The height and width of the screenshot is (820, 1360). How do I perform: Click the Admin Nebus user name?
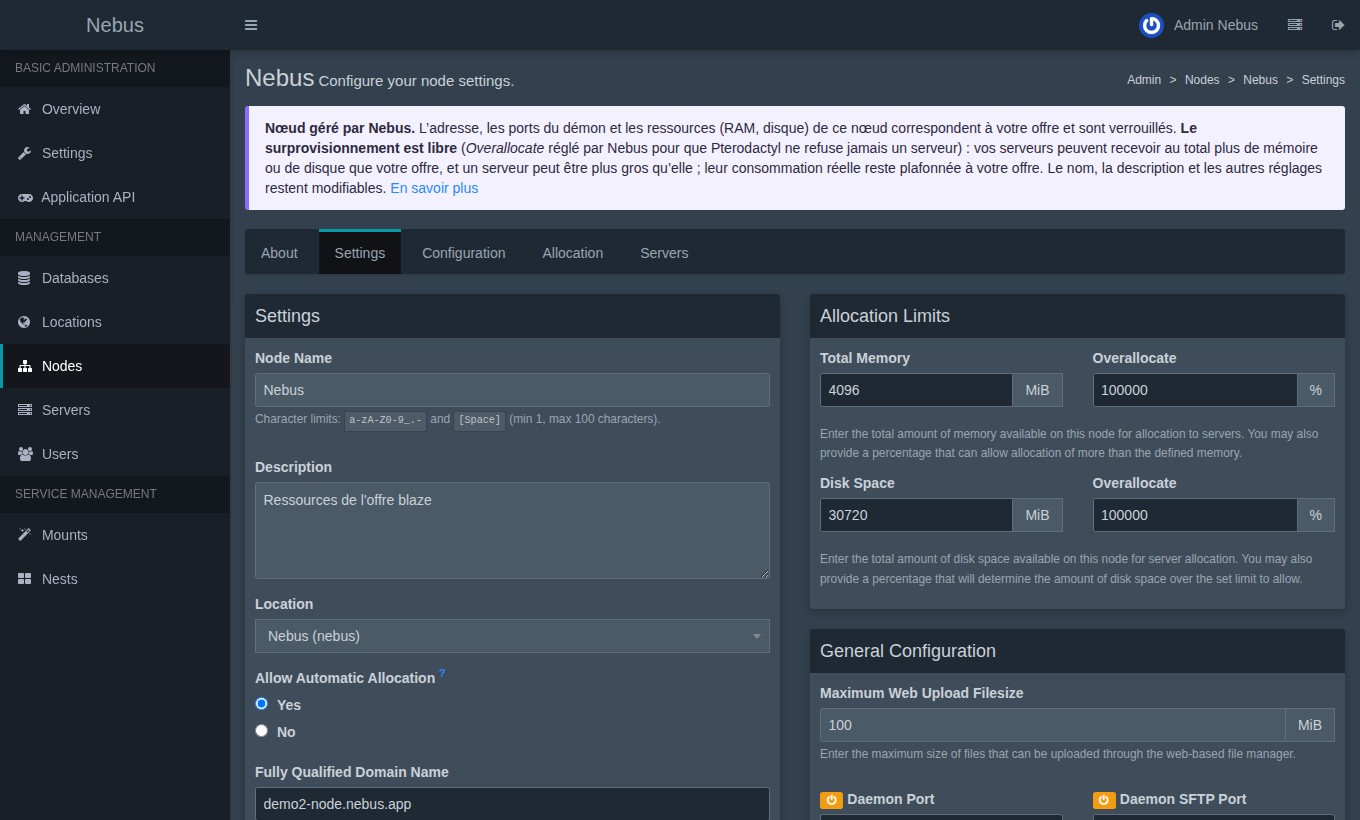[1216, 25]
